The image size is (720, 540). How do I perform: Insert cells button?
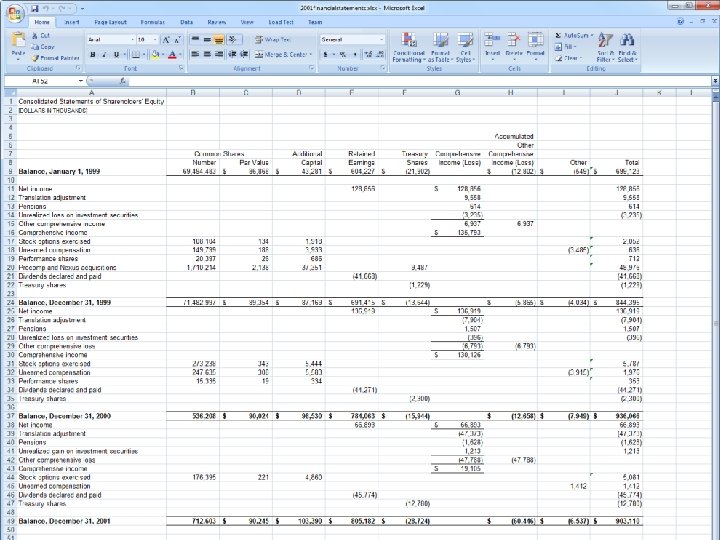492,47
